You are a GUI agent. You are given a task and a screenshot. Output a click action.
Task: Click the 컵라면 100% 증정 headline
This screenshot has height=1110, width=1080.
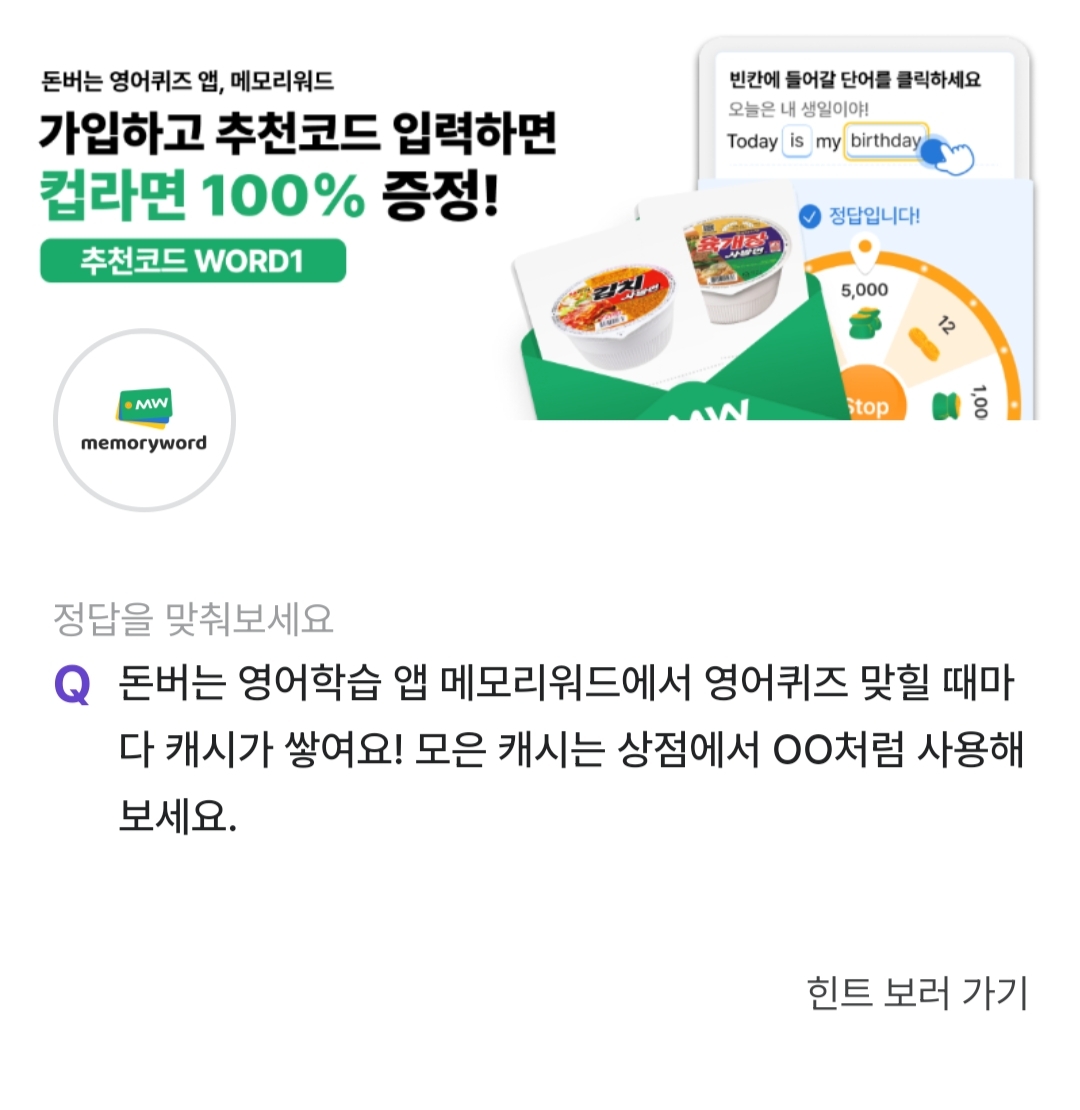[x=270, y=194]
